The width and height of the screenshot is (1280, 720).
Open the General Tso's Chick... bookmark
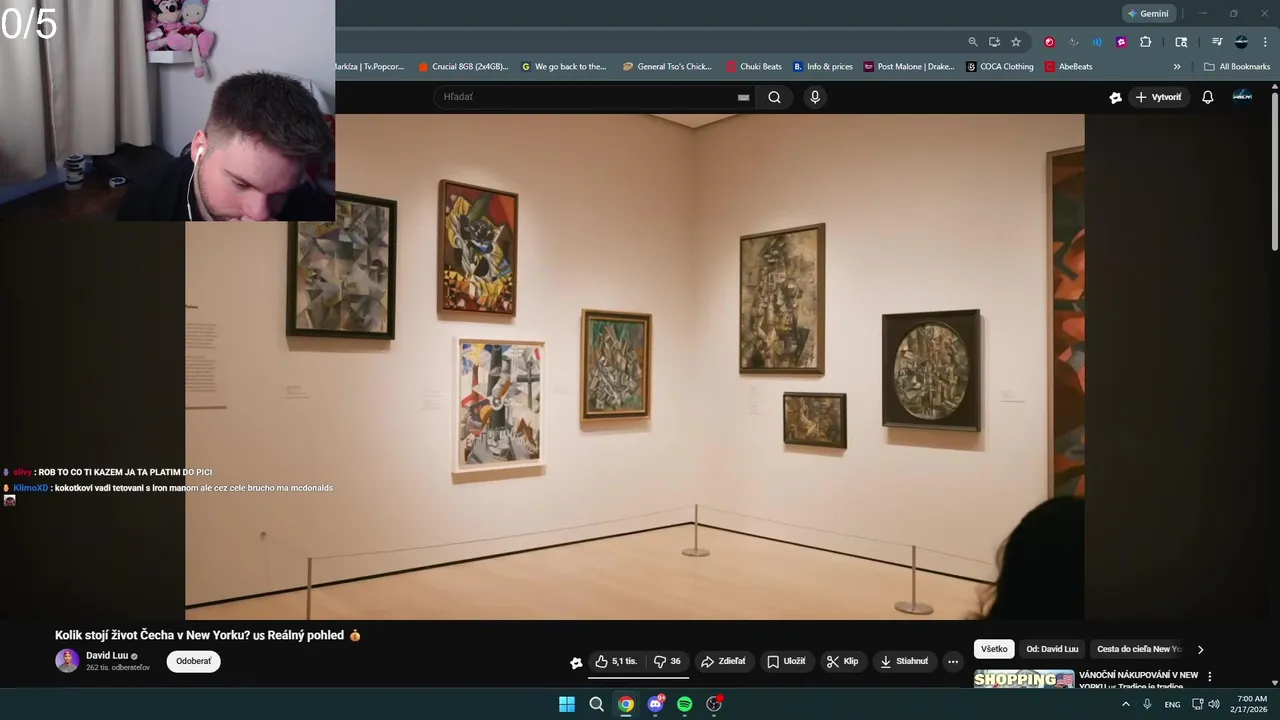coord(667,67)
